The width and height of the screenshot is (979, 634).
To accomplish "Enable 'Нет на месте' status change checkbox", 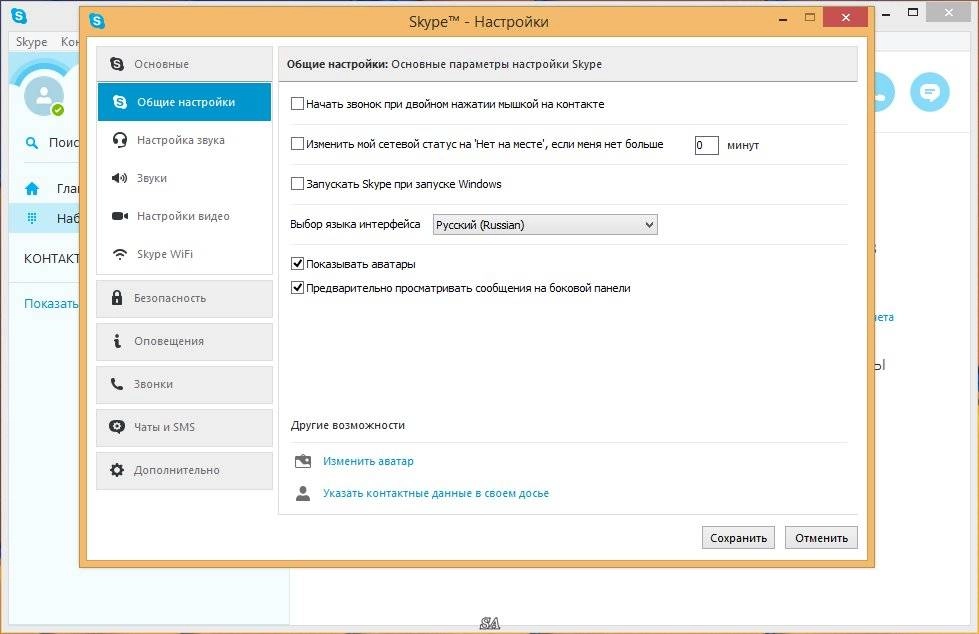I will [297, 144].
